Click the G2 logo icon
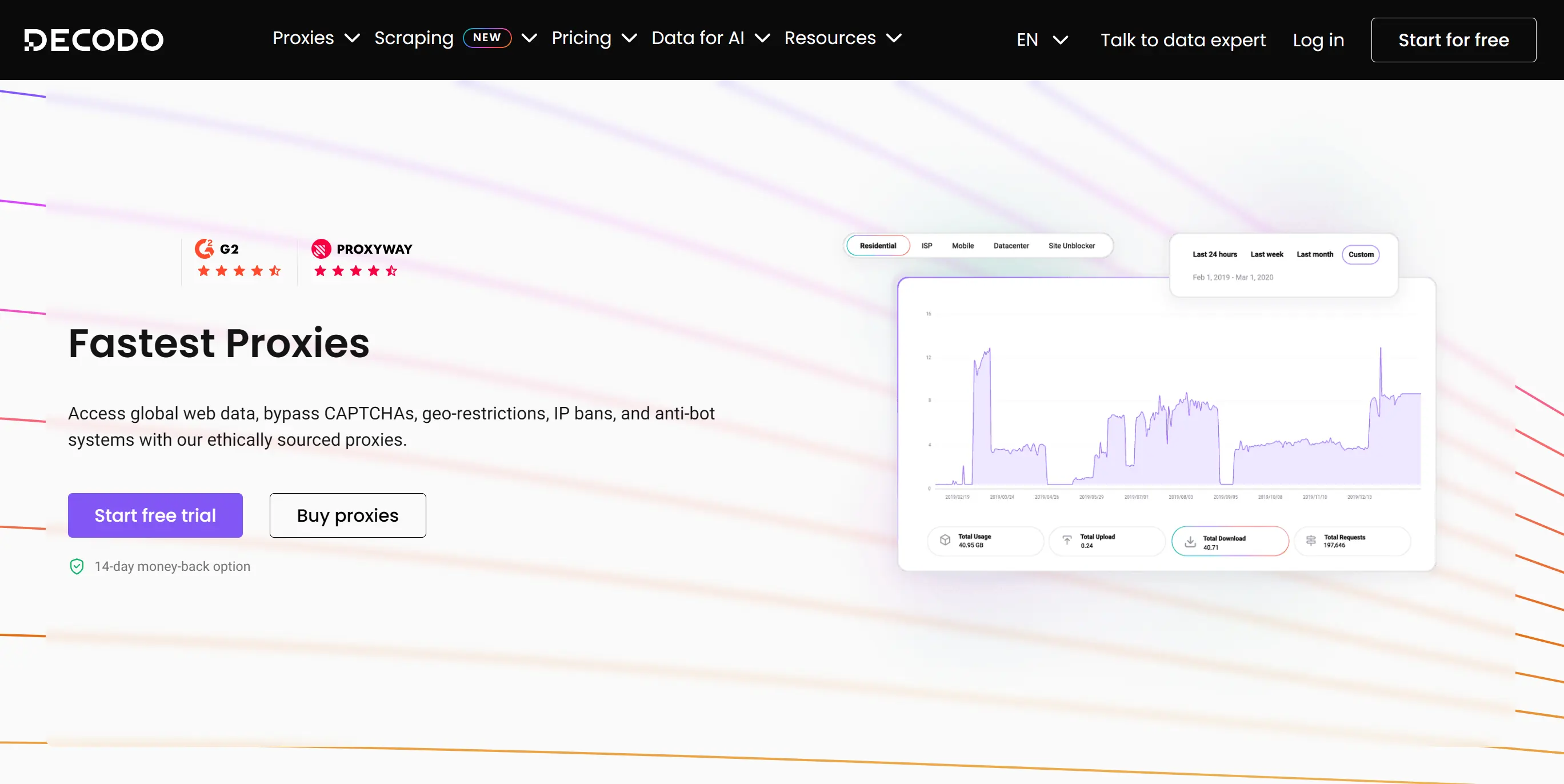The image size is (1564, 784). point(204,249)
